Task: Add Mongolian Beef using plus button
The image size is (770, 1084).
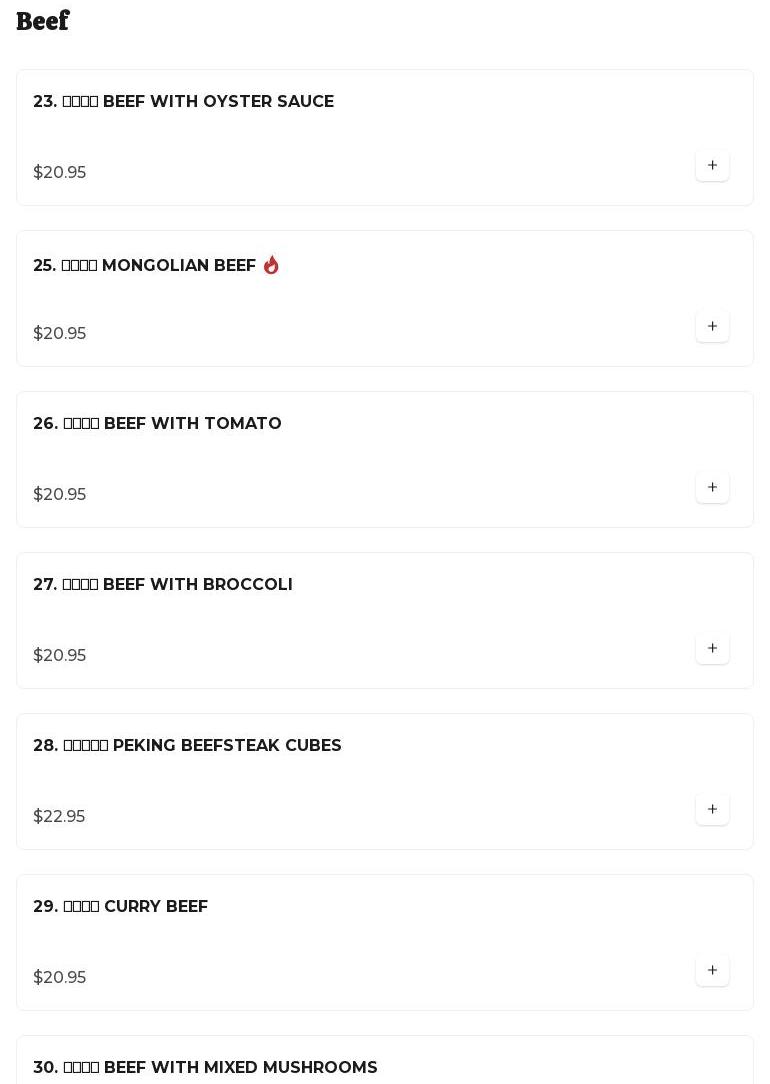Action: 712,327
